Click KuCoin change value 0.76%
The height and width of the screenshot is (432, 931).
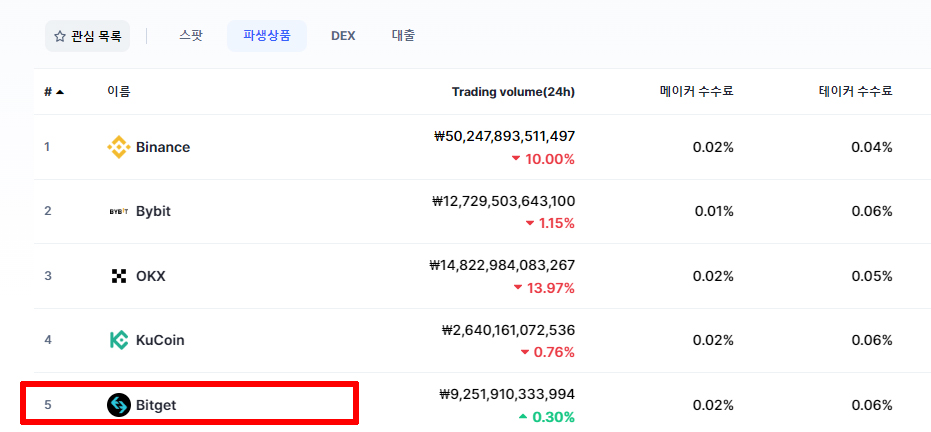554,352
